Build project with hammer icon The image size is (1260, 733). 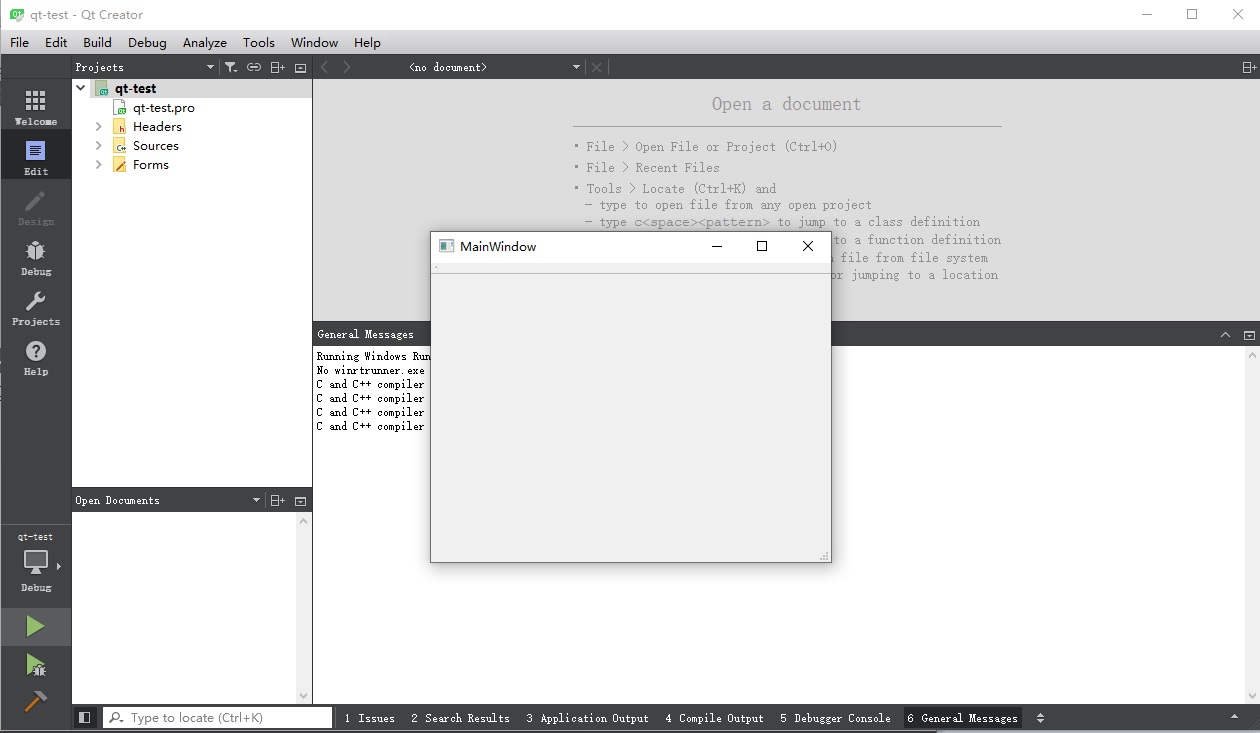pyautogui.click(x=35, y=701)
